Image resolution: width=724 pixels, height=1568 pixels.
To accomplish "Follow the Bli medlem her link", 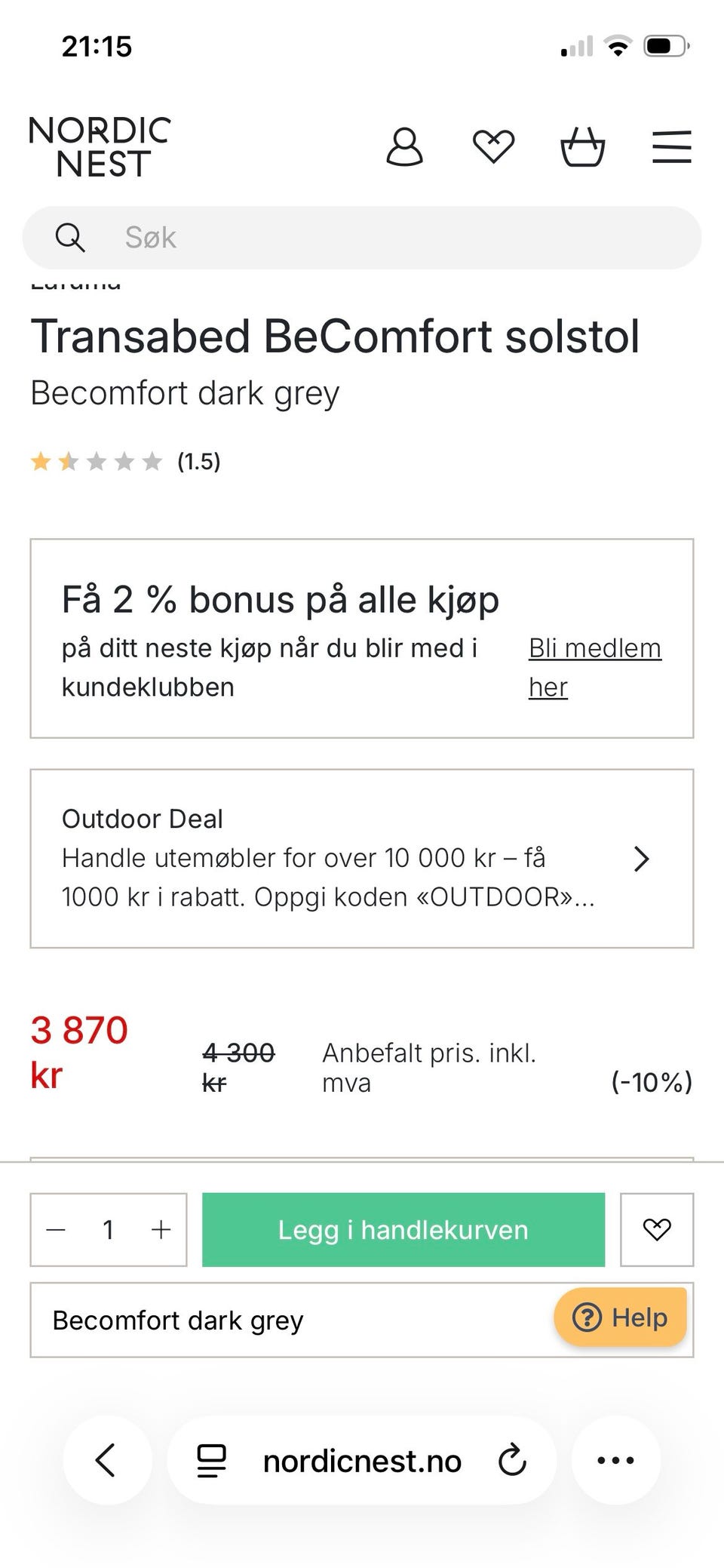I will click(x=594, y=667).
